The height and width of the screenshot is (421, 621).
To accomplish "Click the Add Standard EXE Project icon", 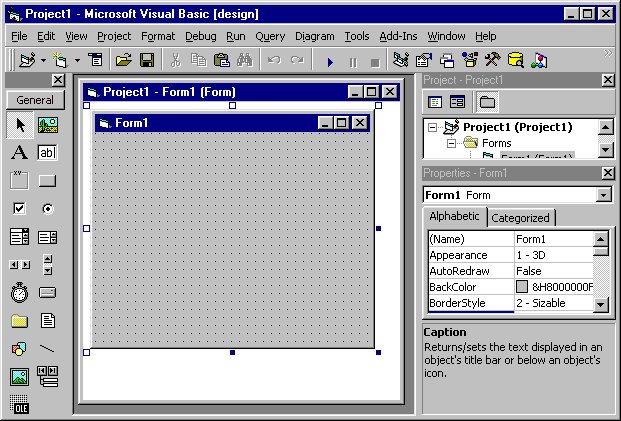I will click(27, 60).
